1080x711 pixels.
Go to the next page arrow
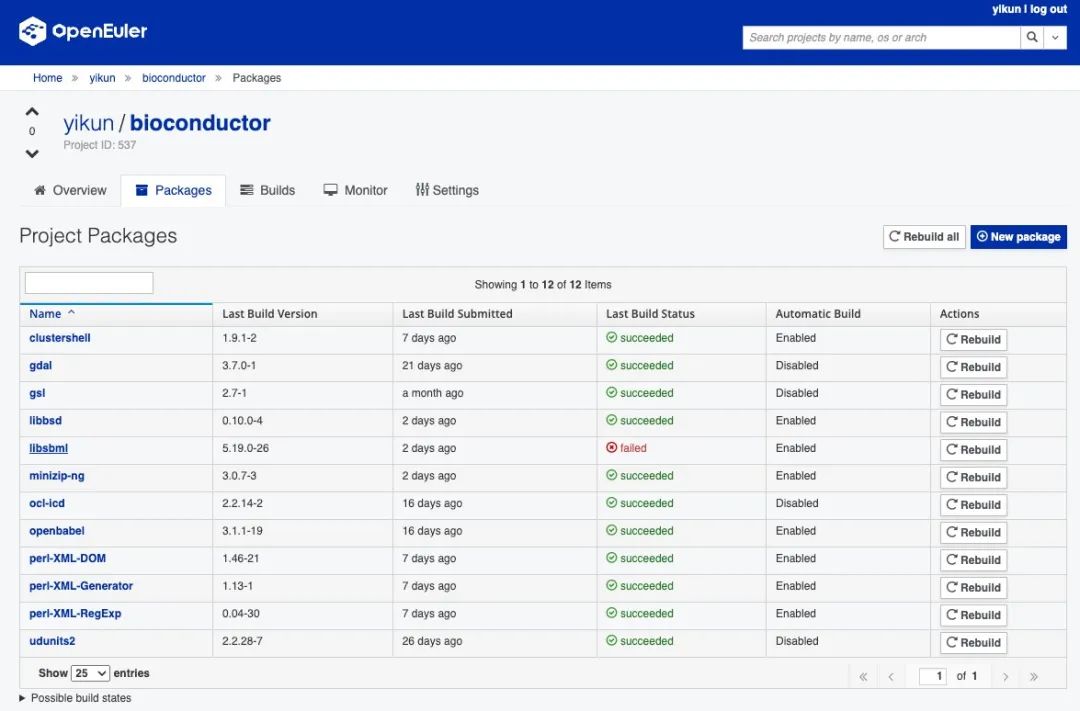[x=1005, y=677]
